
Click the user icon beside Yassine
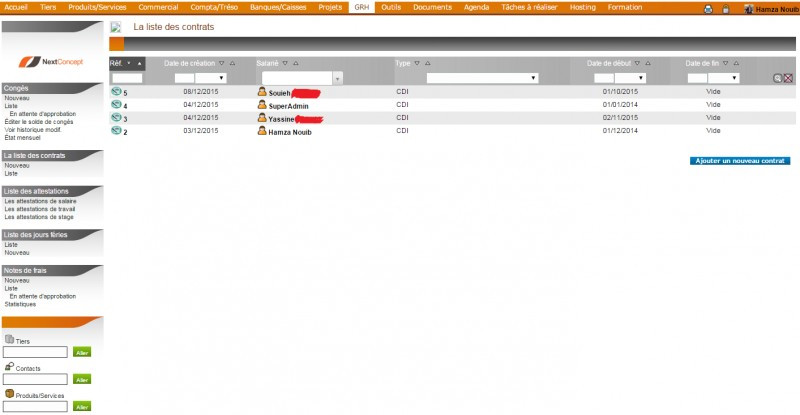[262, 118]
